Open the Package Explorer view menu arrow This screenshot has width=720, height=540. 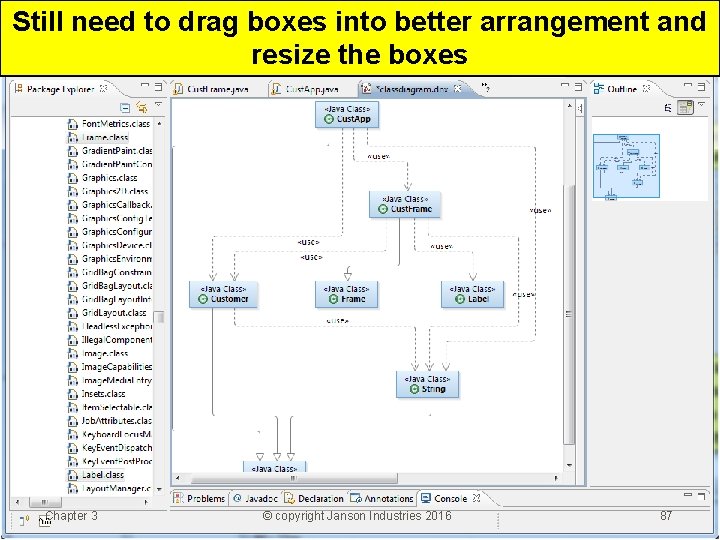pyautogui.click(x=159, y=105)
